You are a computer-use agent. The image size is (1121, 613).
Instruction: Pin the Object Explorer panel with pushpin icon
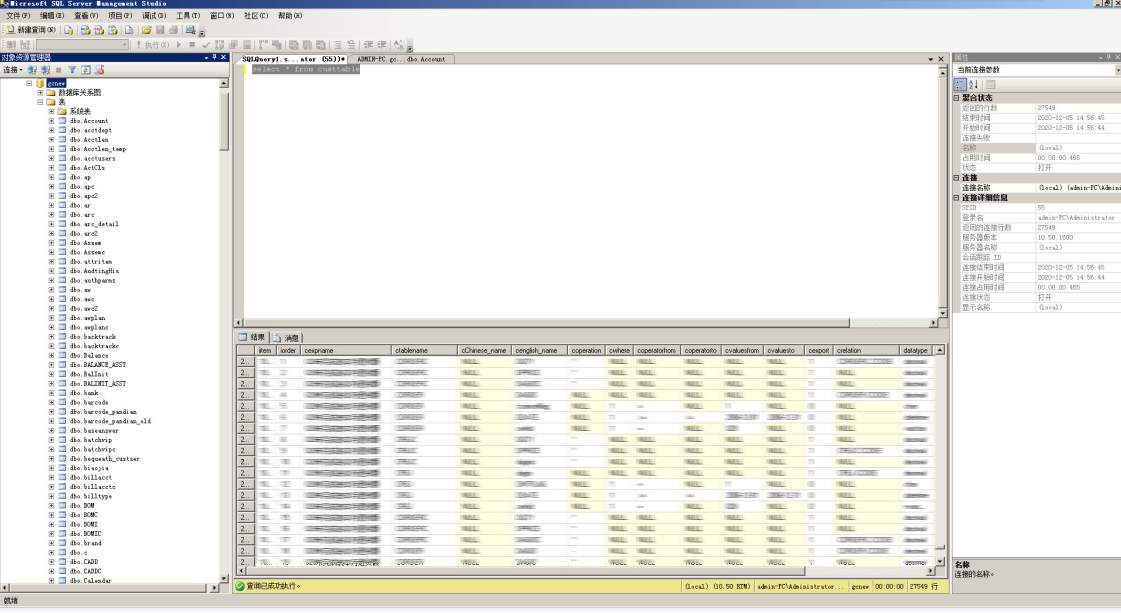pos(215,58)
